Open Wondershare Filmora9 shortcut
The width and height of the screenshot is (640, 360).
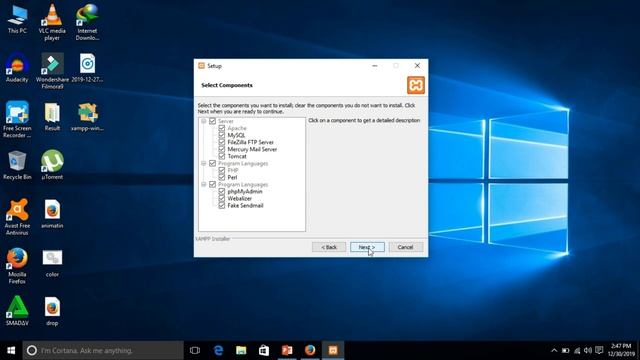coord(52,71)
